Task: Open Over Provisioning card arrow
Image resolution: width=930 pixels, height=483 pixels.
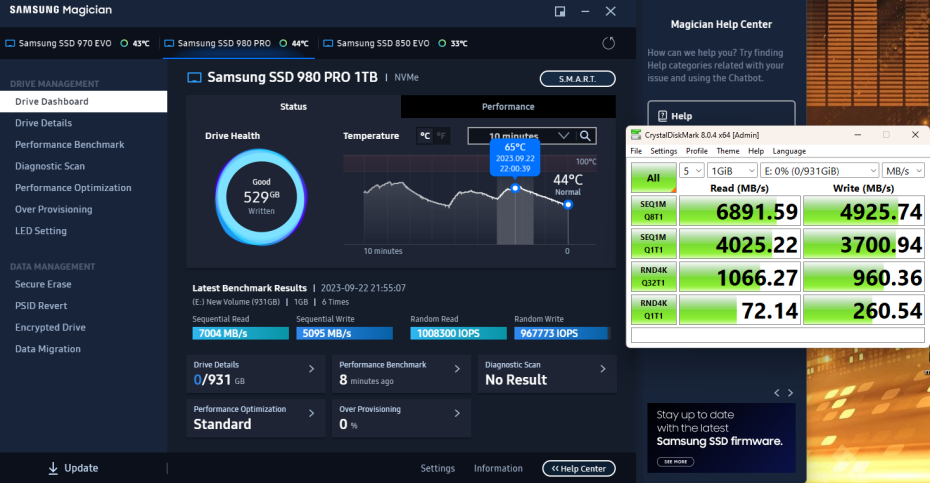Action: click(457, 413)
